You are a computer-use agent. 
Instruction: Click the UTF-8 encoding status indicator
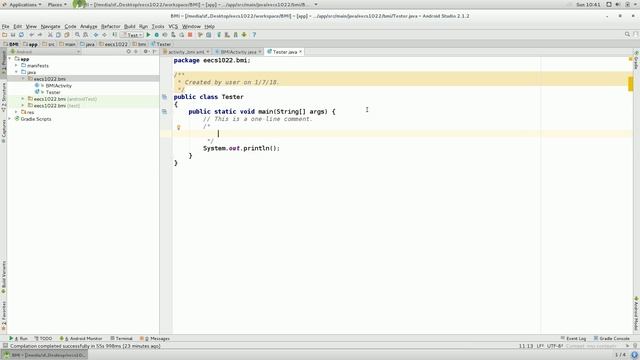(555, 346)
